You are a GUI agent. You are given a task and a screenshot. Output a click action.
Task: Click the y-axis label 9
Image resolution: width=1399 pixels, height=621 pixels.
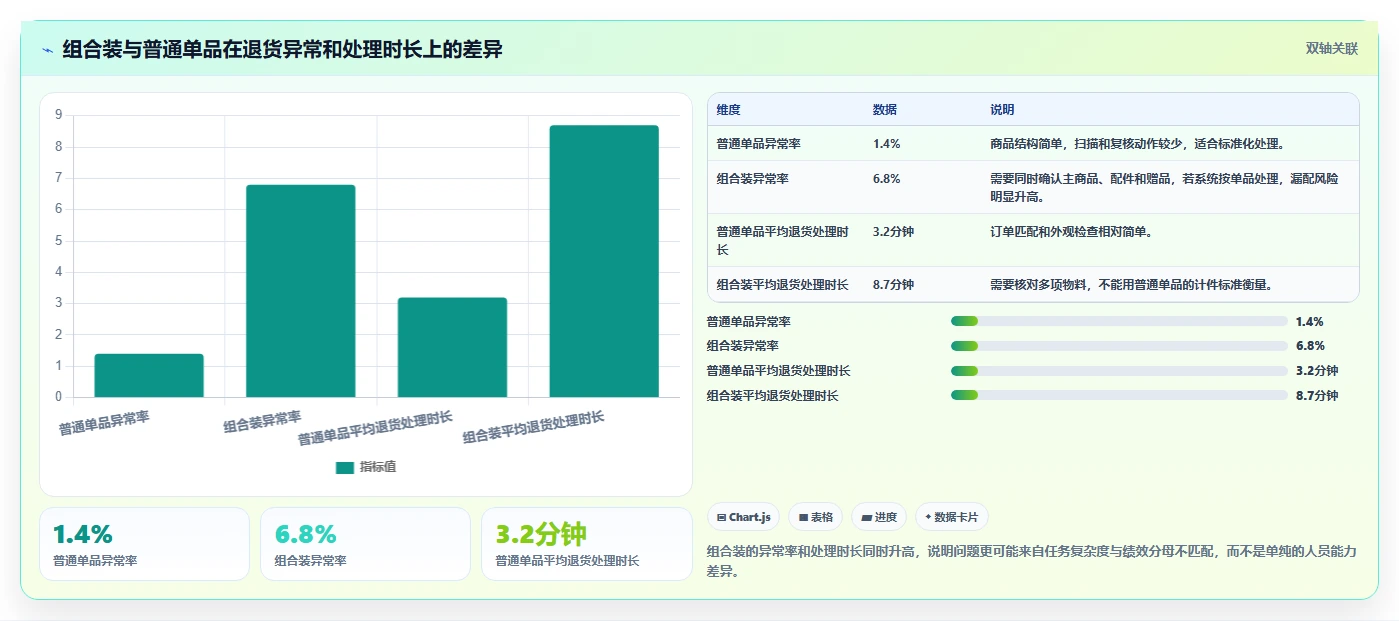coord(58,115)
